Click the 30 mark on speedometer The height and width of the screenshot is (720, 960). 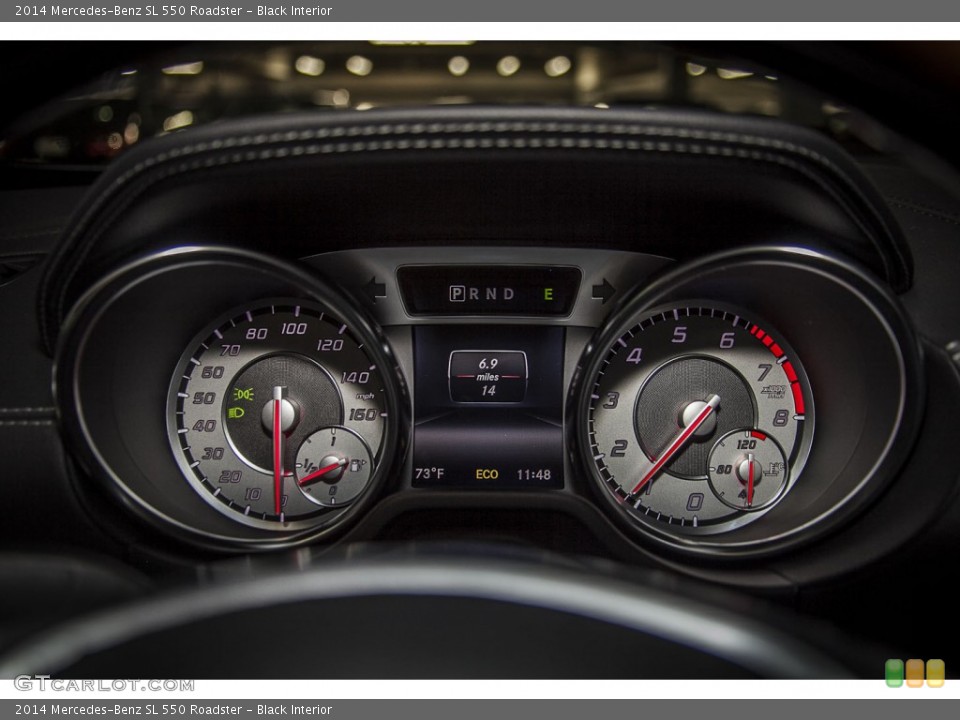[212, 454]
